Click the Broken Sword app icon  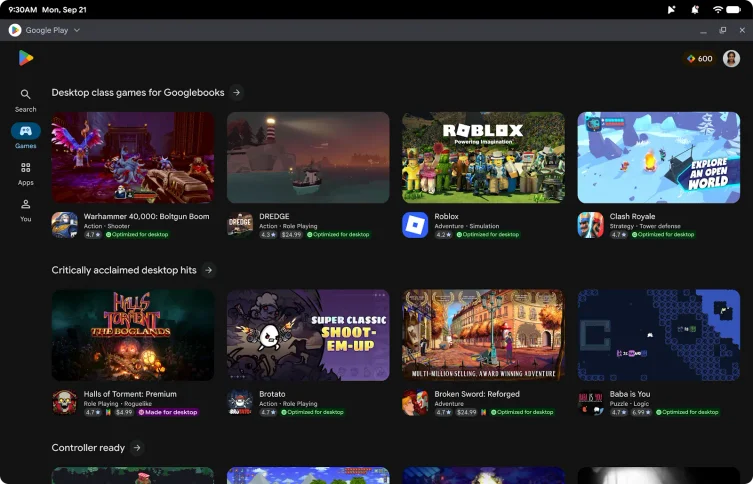pyautogui.click(x=415, y=402)
